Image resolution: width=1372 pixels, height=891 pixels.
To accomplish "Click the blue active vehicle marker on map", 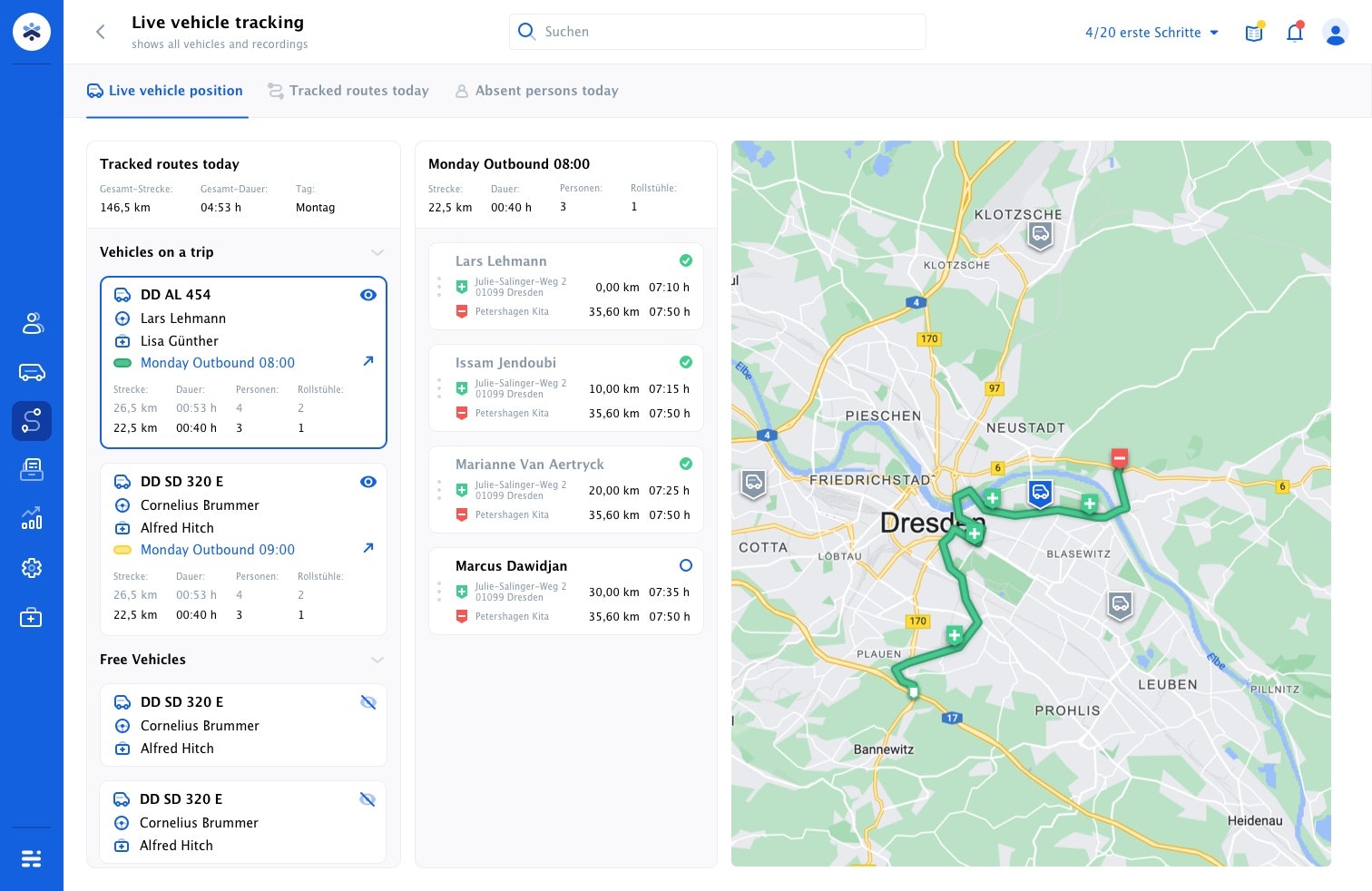I will (1040, 494).
